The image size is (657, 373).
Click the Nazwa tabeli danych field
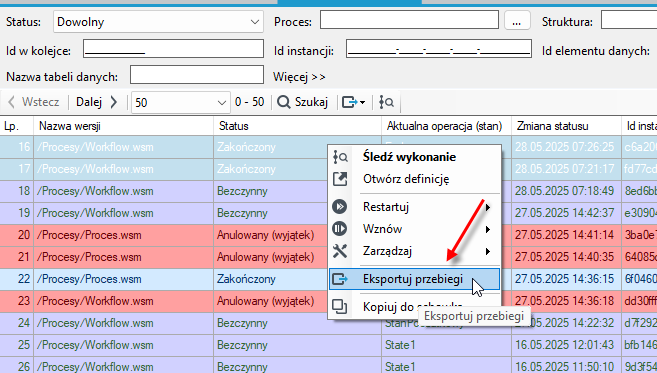[x=197, y=75]
